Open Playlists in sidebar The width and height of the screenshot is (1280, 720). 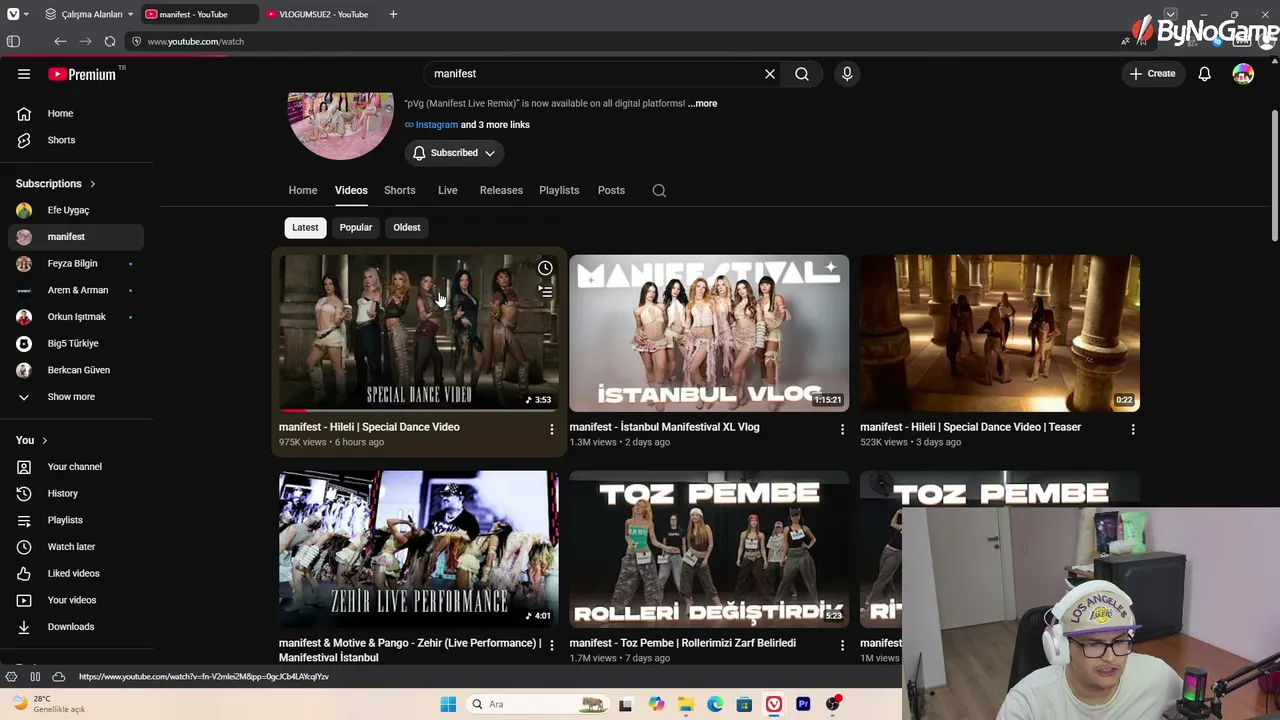(76, 520)
